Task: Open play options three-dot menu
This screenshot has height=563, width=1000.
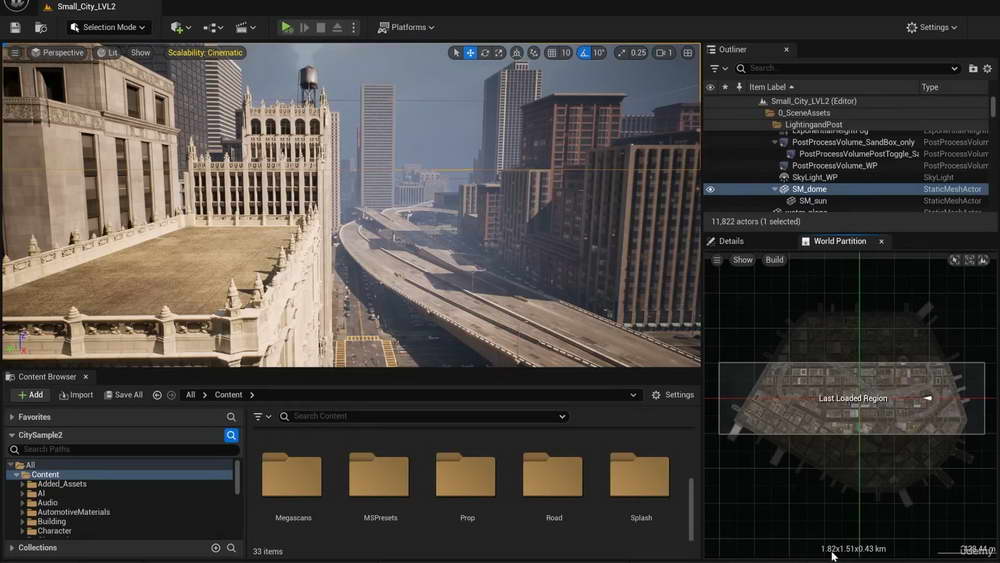Action: click(353, 27)
